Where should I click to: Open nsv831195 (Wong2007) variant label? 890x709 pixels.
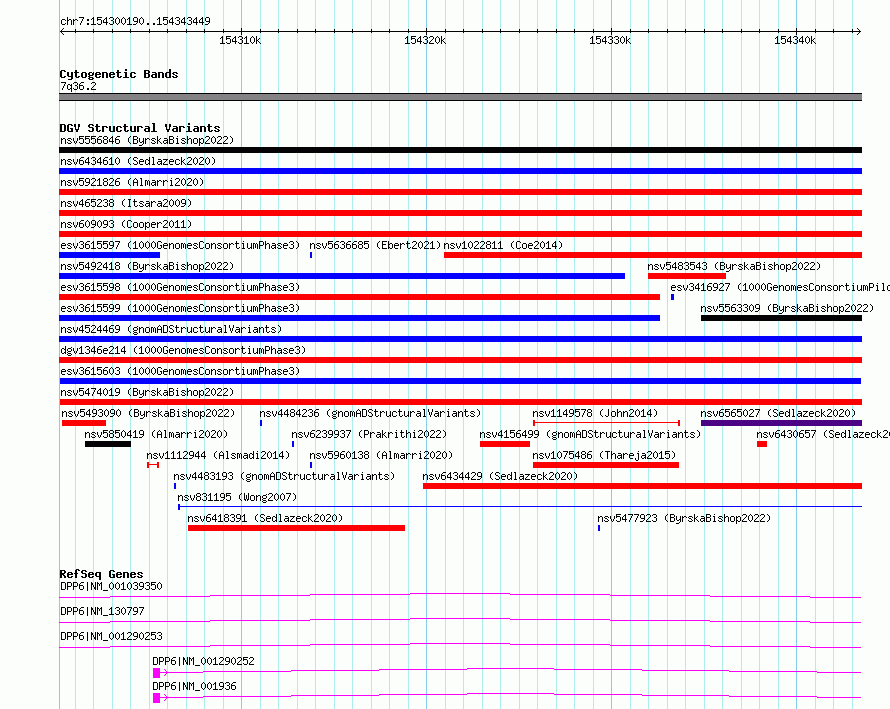pos(237,497)
